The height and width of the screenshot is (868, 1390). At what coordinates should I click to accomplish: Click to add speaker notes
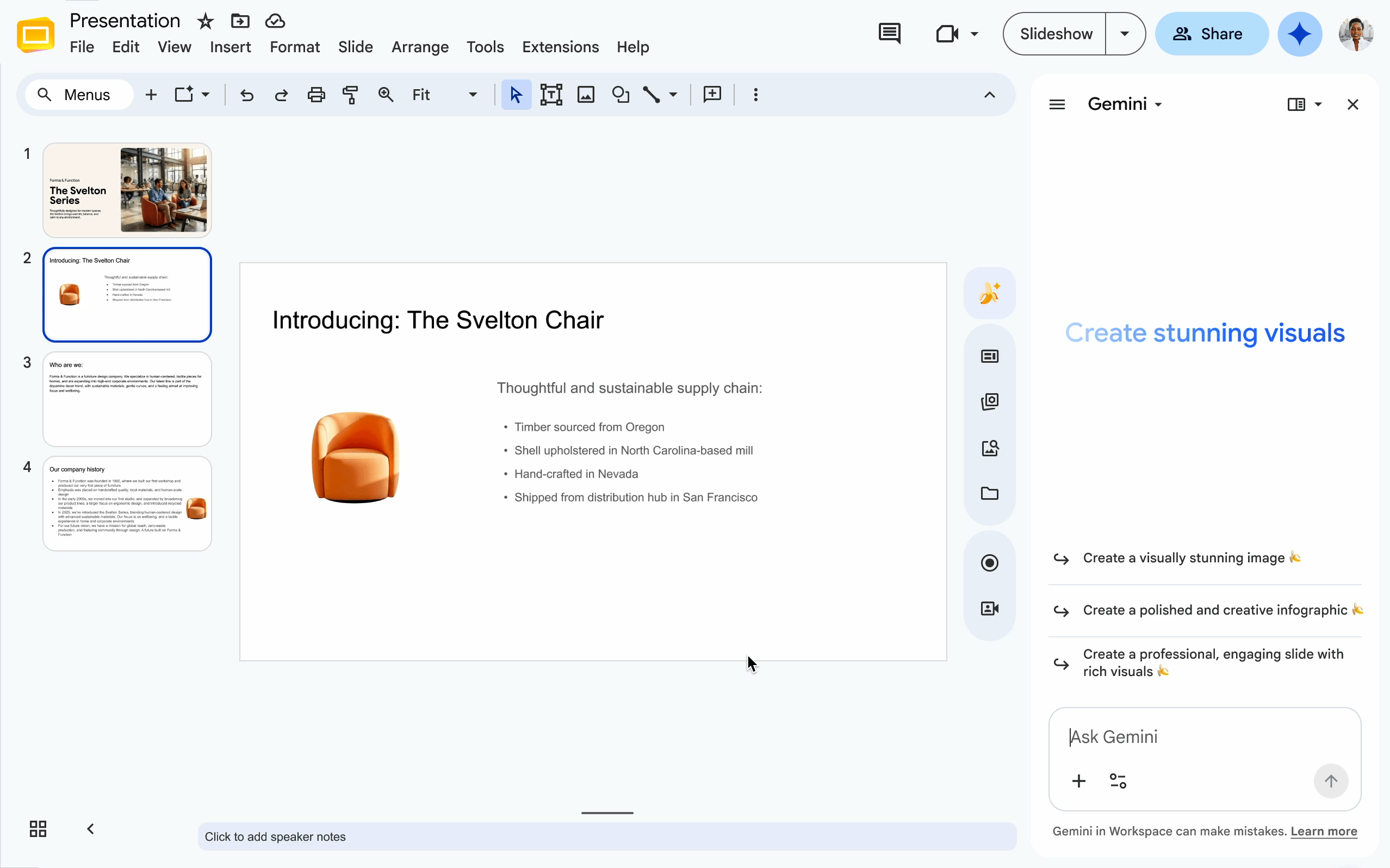[x=607, y=836]
